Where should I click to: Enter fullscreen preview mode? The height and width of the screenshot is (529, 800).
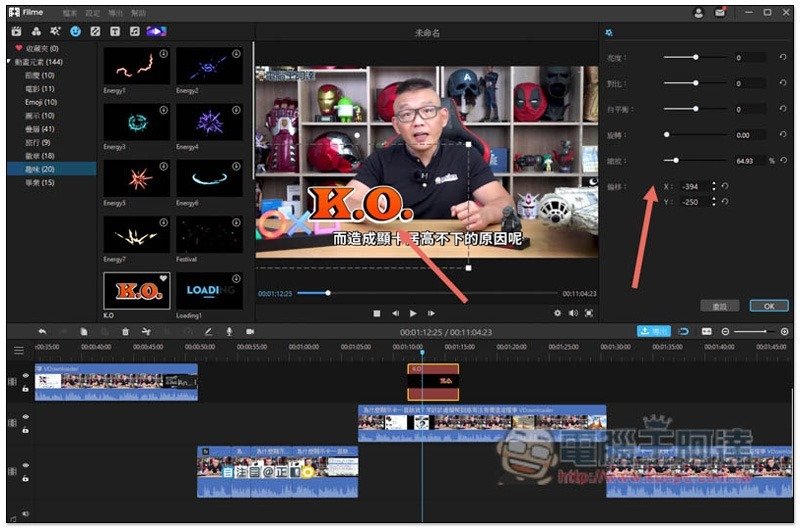click(589, 313)
